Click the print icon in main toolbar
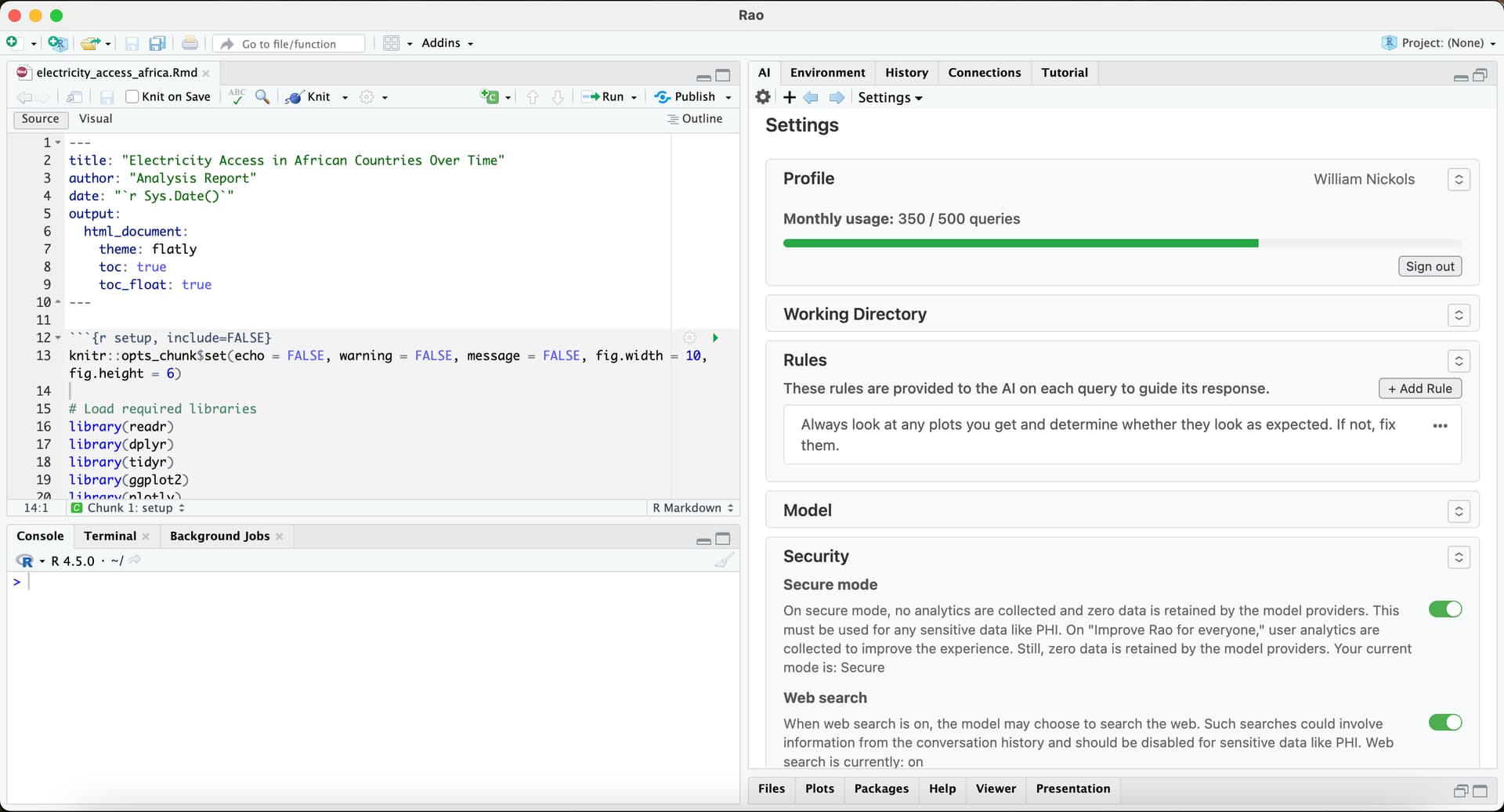 190,44
